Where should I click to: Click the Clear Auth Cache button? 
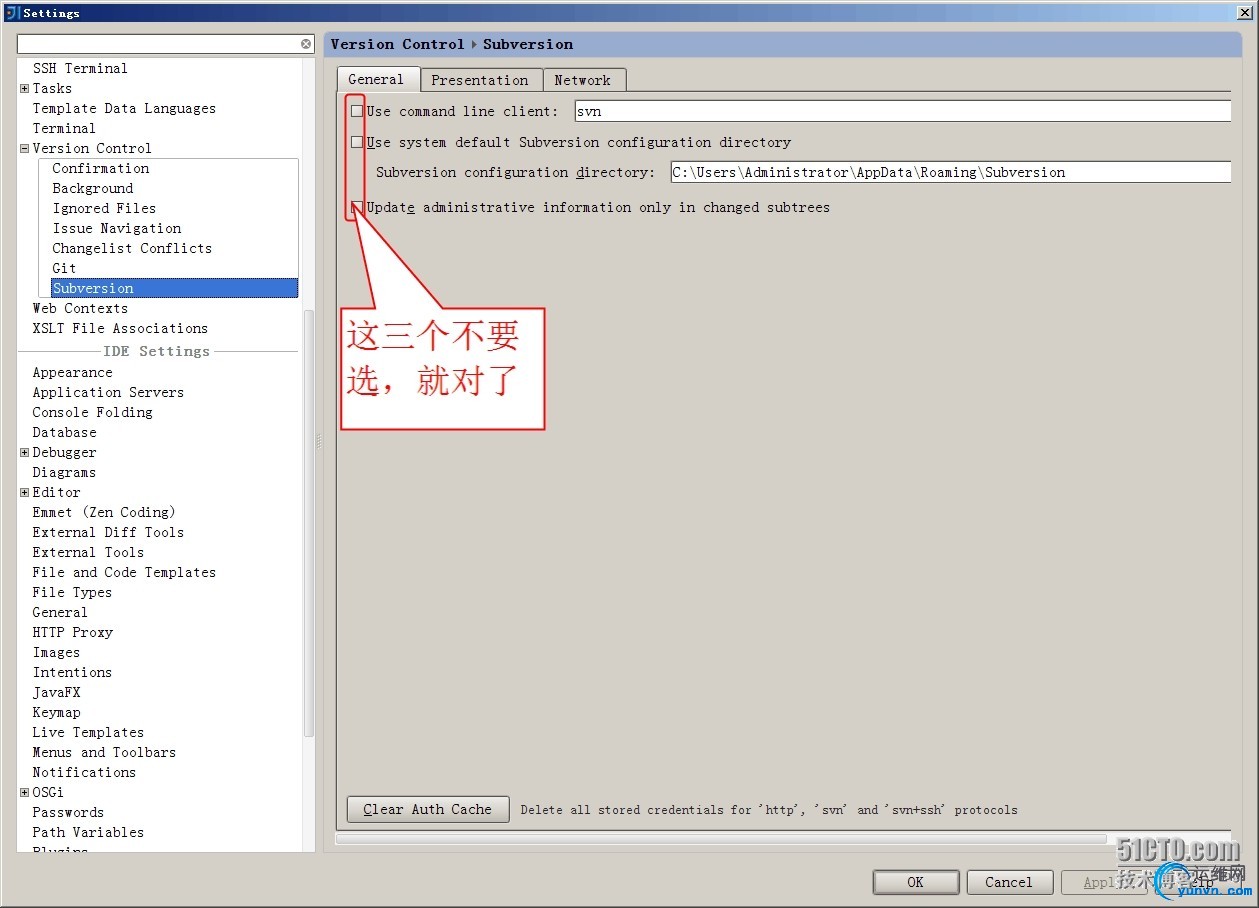(428, 809)
